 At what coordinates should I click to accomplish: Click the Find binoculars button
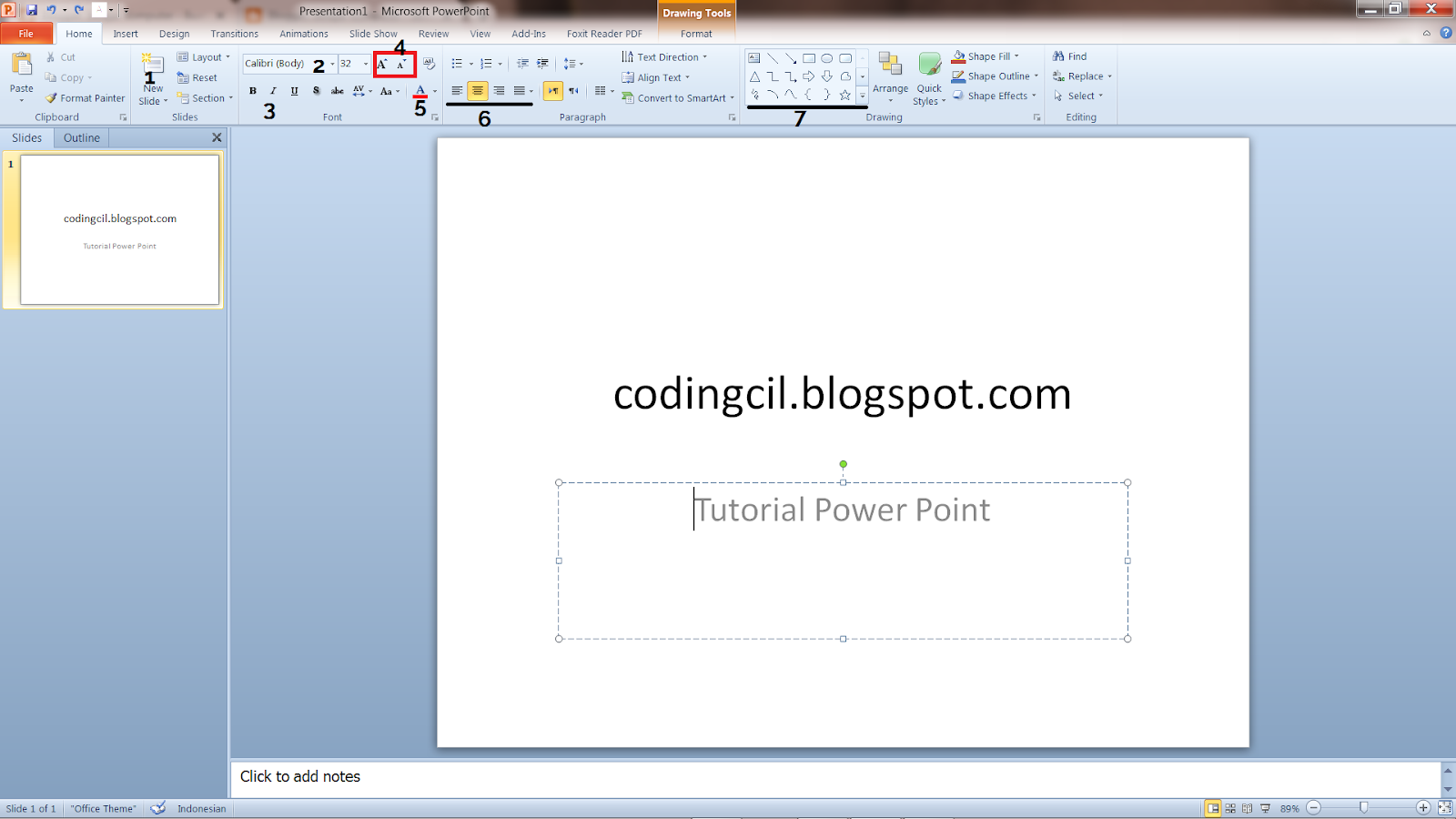(x=1070, y=56)
